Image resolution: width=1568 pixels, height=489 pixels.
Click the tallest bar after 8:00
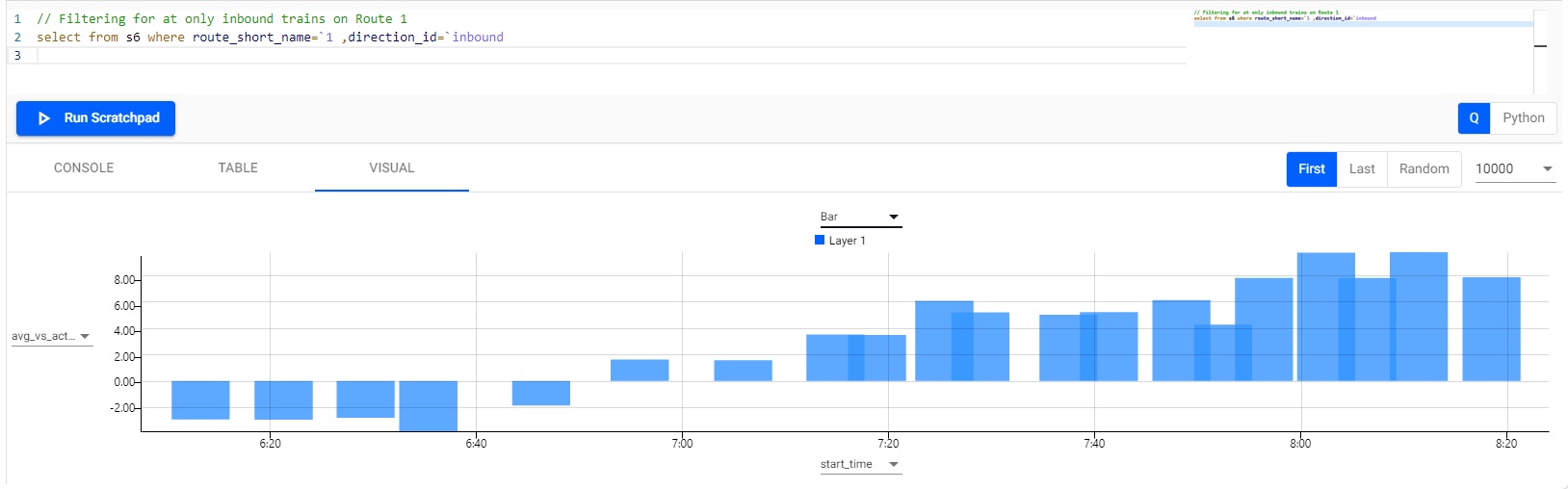(x=1419, y=316)
